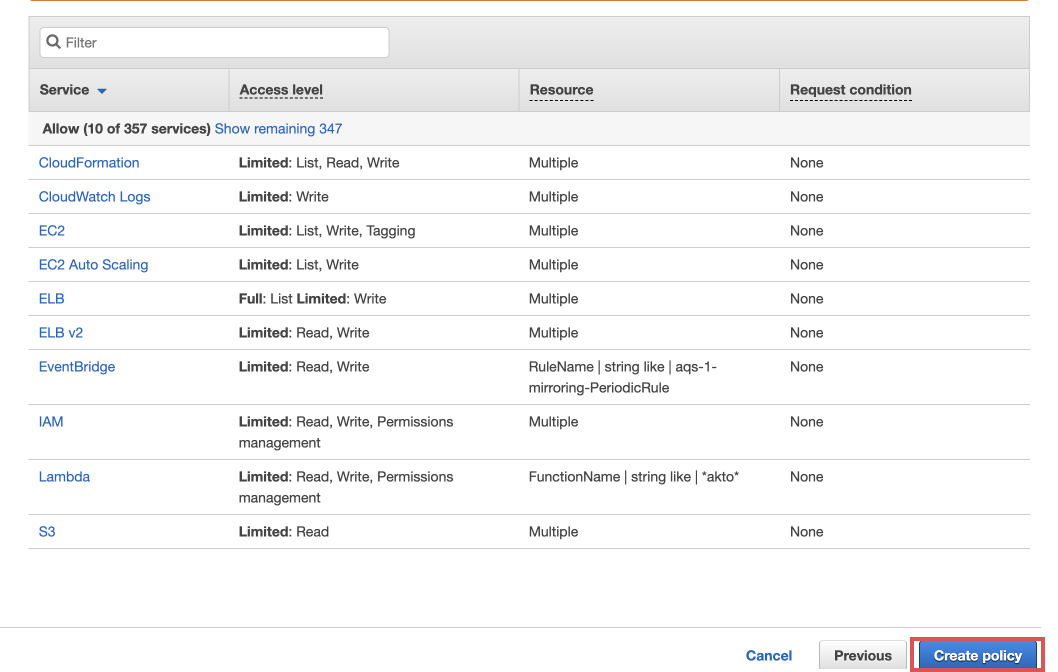Collapse the Service column sort dropdown
The width and height of the screenshot is (1058, 672).
[100, 89]
